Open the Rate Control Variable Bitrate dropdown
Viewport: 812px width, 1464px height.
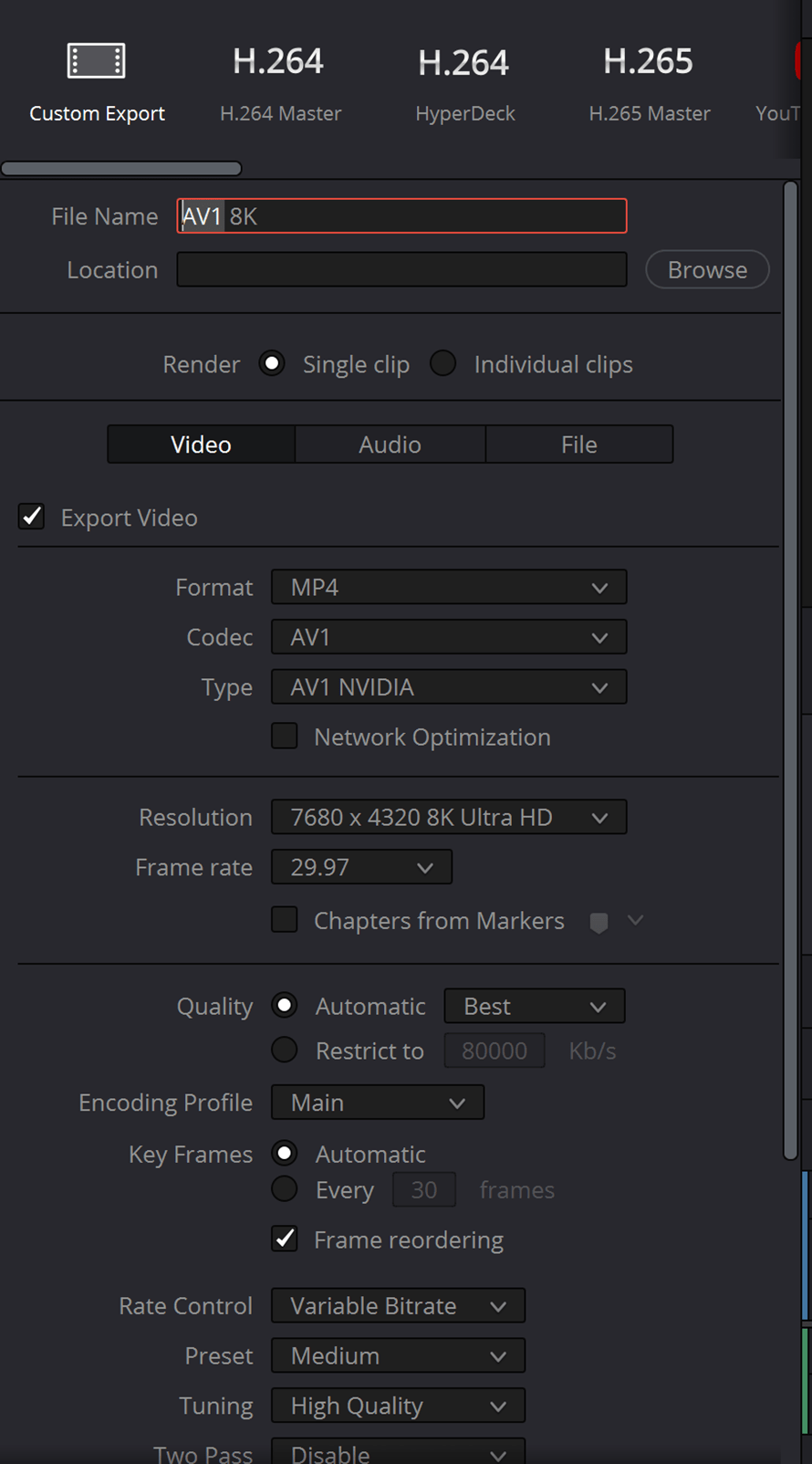point(398,1305)
